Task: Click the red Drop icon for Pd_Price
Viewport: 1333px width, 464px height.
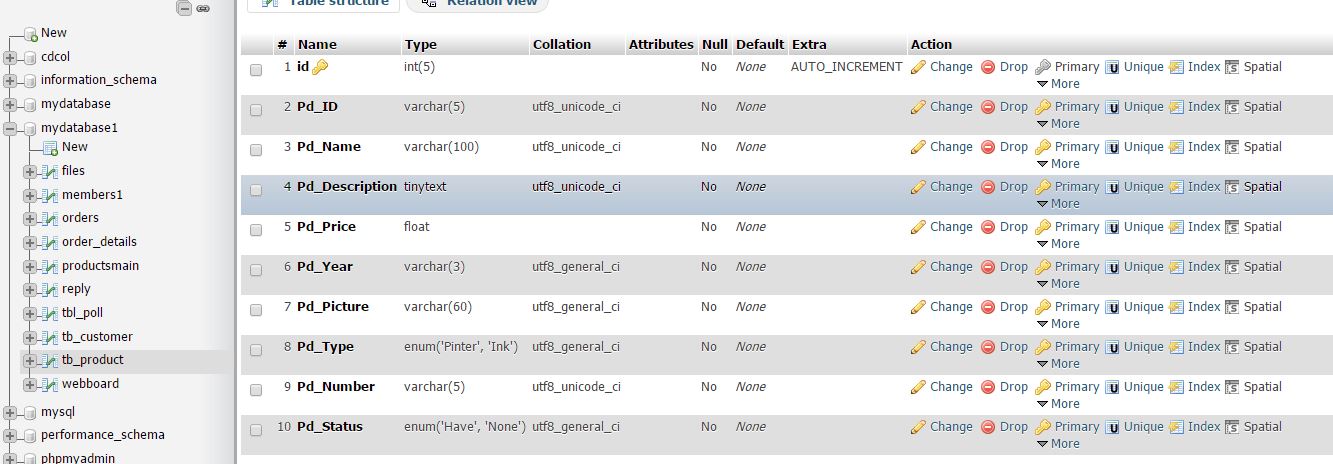Action: point(988,227)
